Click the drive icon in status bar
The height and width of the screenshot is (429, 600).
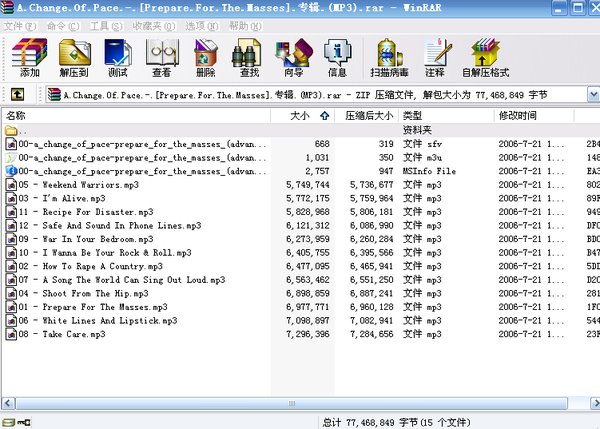pos(8,422)
